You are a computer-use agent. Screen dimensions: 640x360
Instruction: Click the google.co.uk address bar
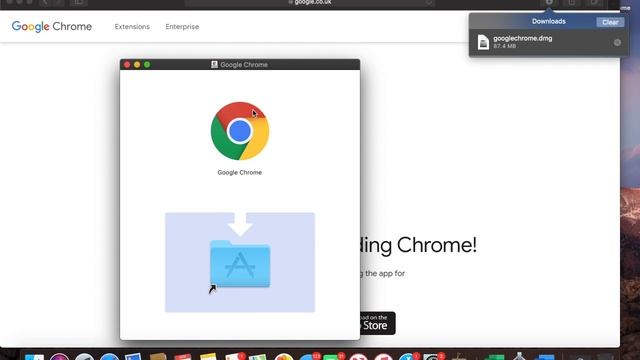click(x=310, y=2)
